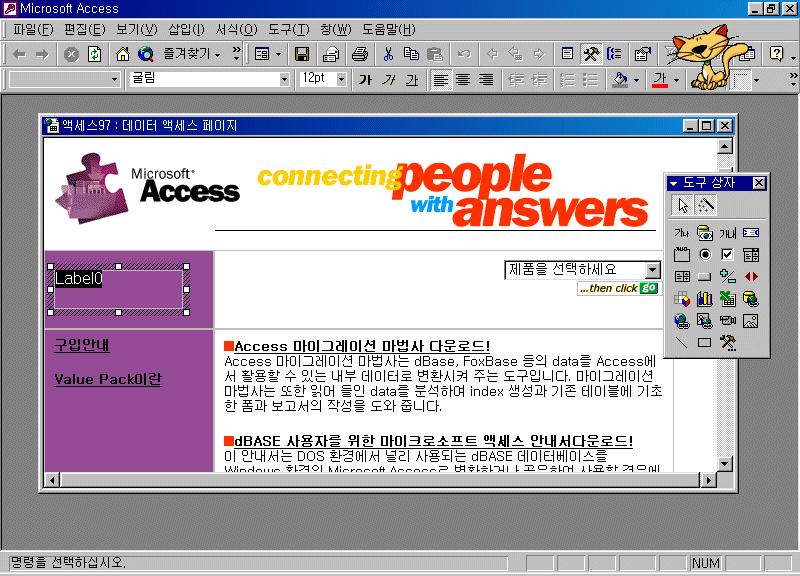The image size is (800, 576).
Task: Click the Save floppy disk icon
Action: 302,54
